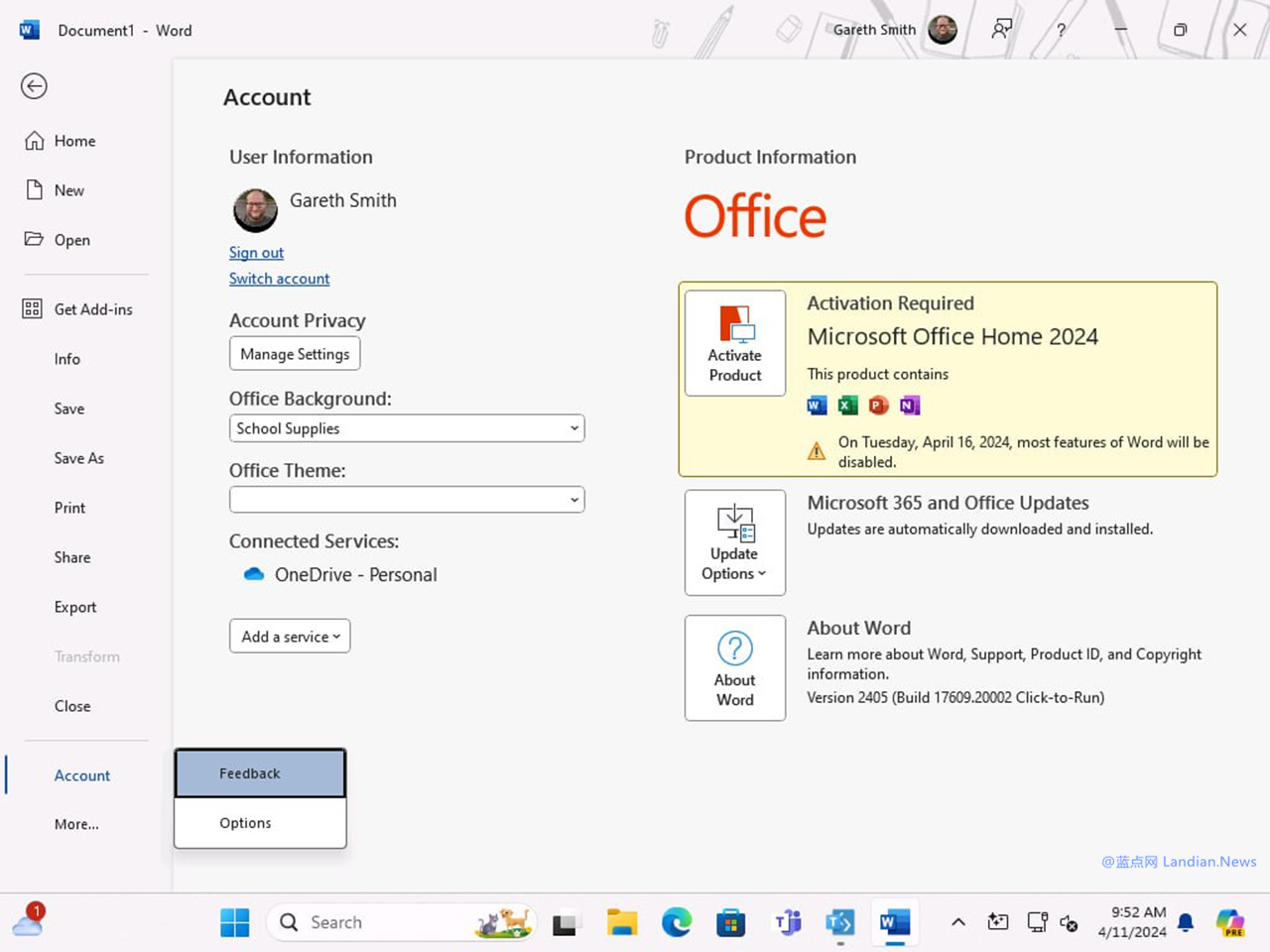Open Help question mark in title bar
The height and width of the screenshot is (952, 1270).
click(x=1061, y=30)
